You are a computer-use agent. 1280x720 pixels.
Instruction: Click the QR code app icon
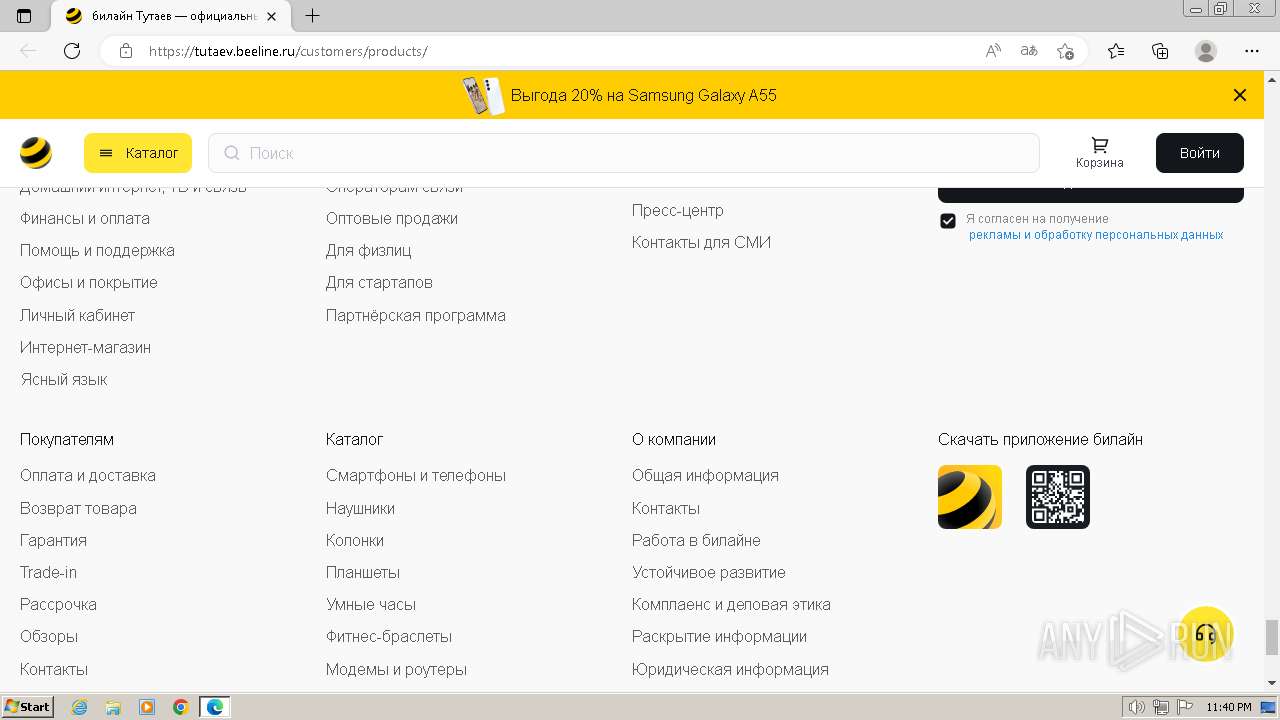(1058, 497)
